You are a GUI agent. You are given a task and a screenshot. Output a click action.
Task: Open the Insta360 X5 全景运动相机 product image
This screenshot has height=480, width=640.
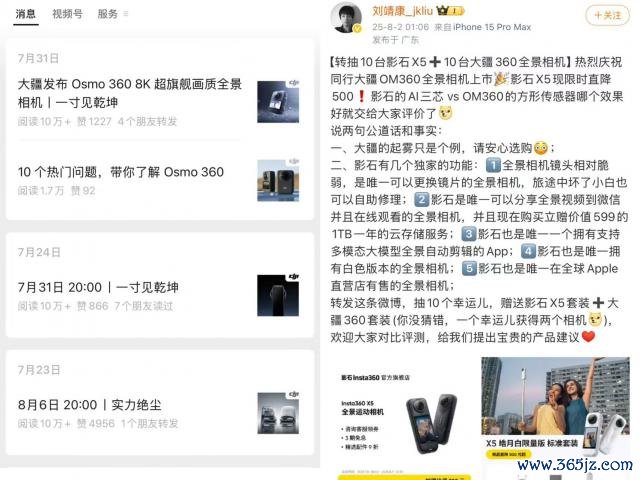404,418
